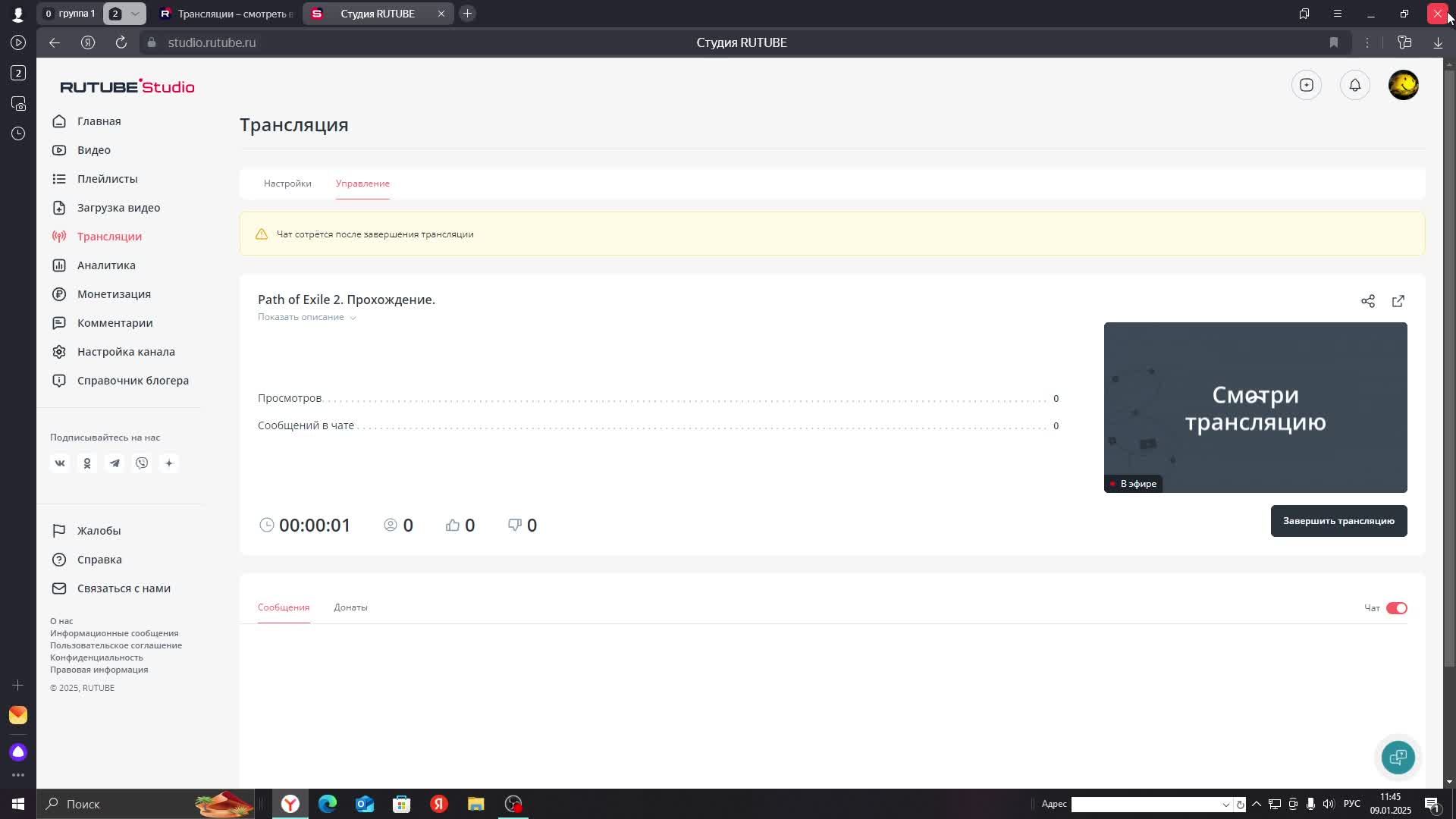
Task: Open browser extensions icon
Action: point(1404,42)
